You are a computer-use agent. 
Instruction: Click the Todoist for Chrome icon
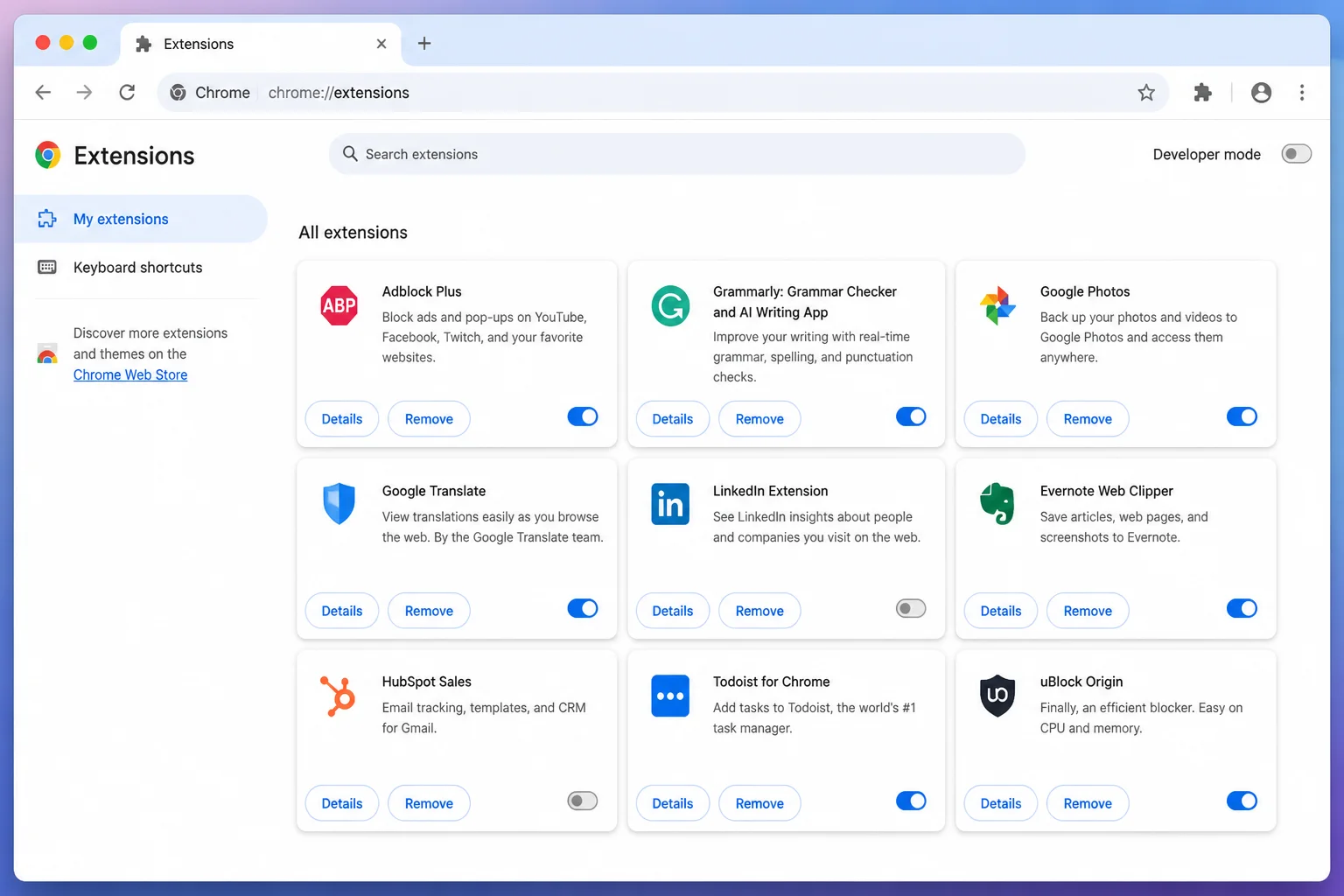(x=670, y=696)
